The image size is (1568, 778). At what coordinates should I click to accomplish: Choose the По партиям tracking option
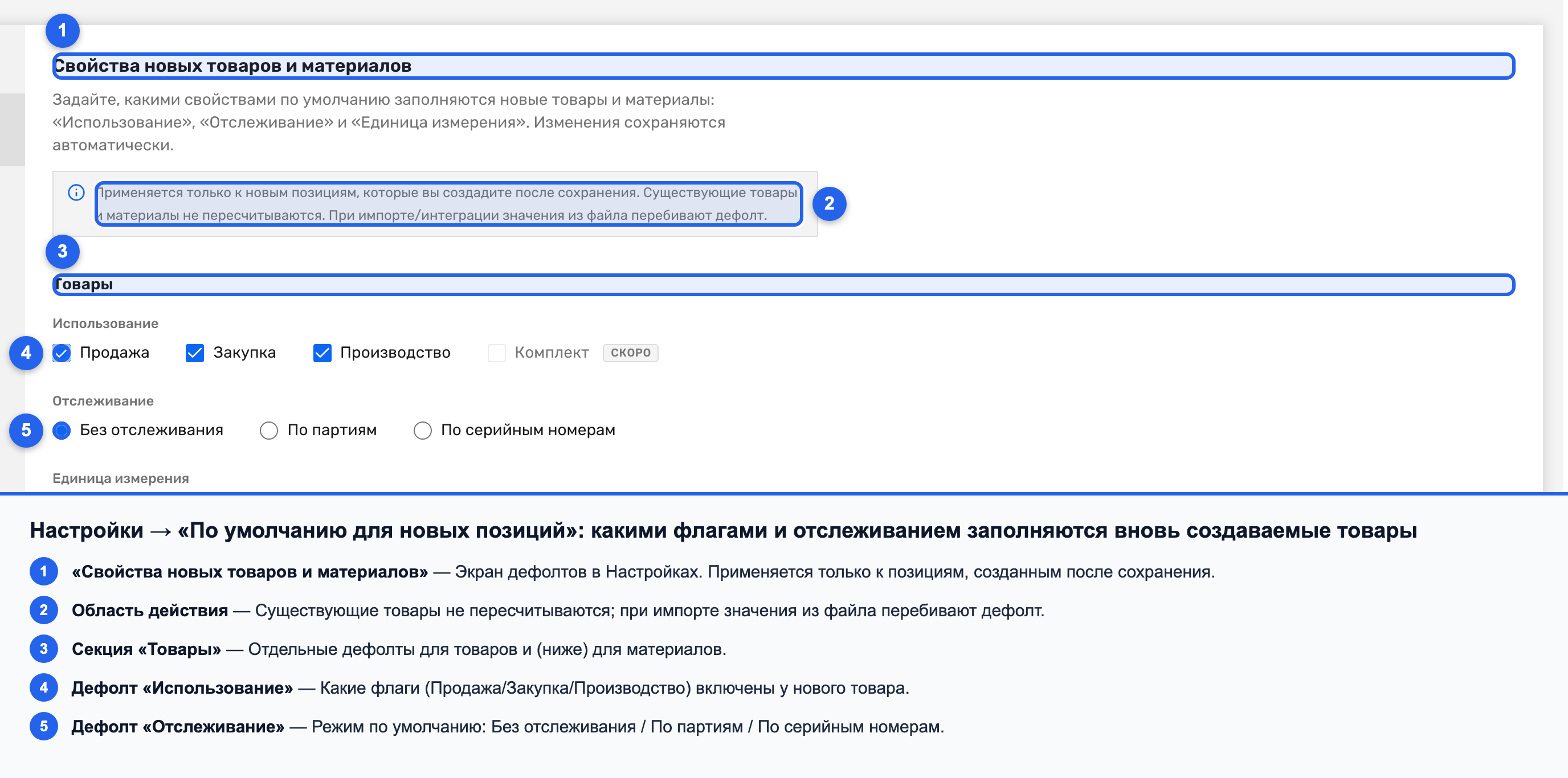pos(268,431)
